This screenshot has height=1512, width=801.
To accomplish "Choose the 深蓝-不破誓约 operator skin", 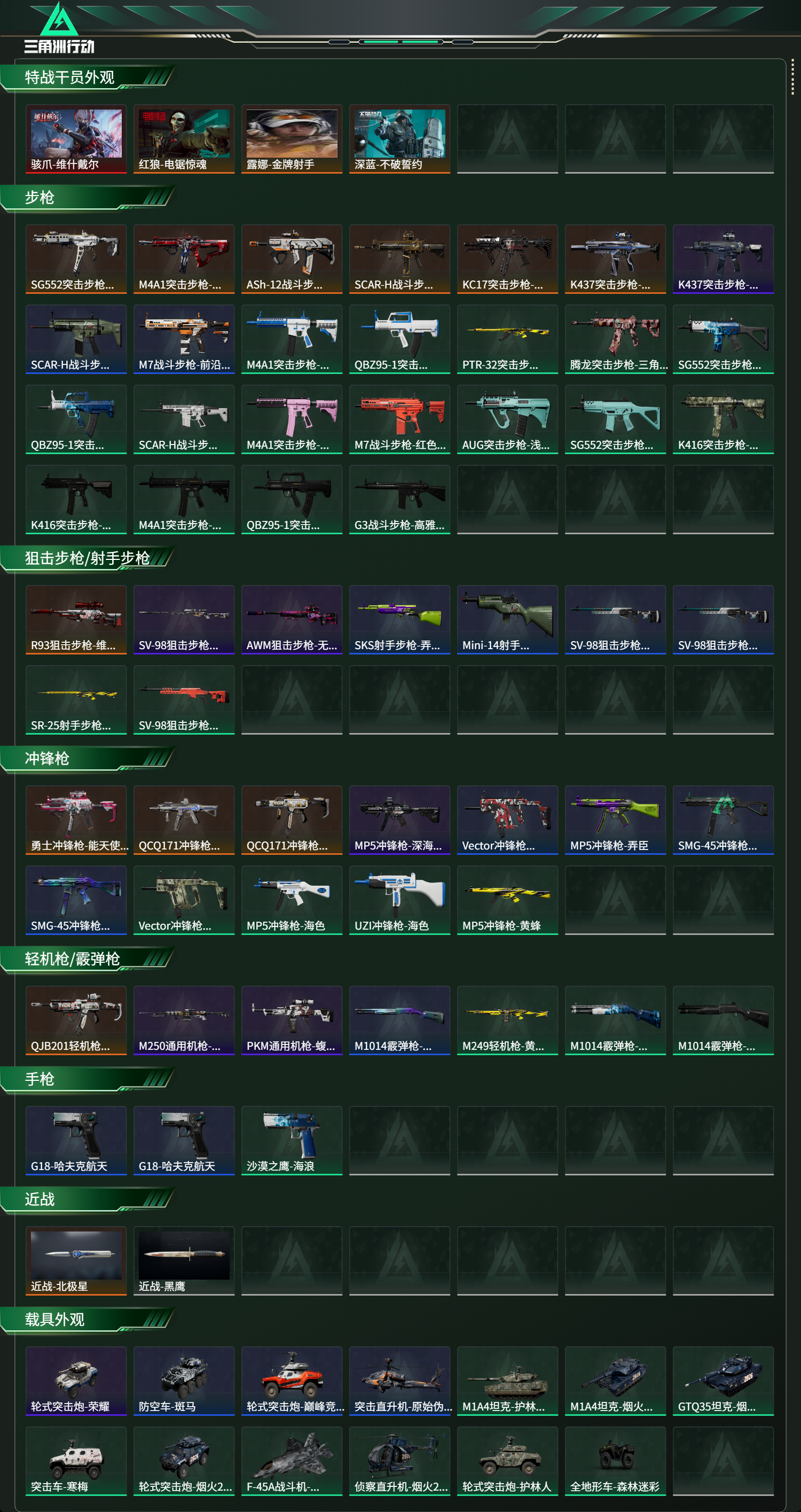I will pyautogui.click(x=399, y=139).
